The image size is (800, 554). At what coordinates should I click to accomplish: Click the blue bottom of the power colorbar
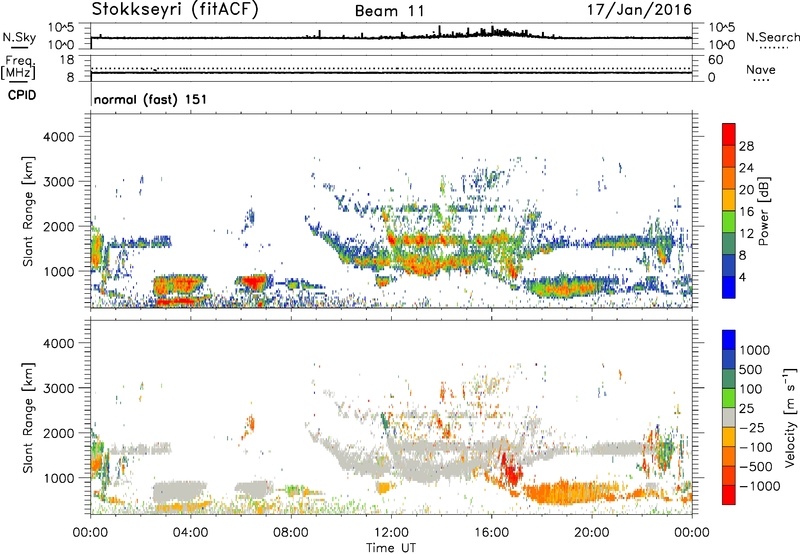tap(729, 287)
